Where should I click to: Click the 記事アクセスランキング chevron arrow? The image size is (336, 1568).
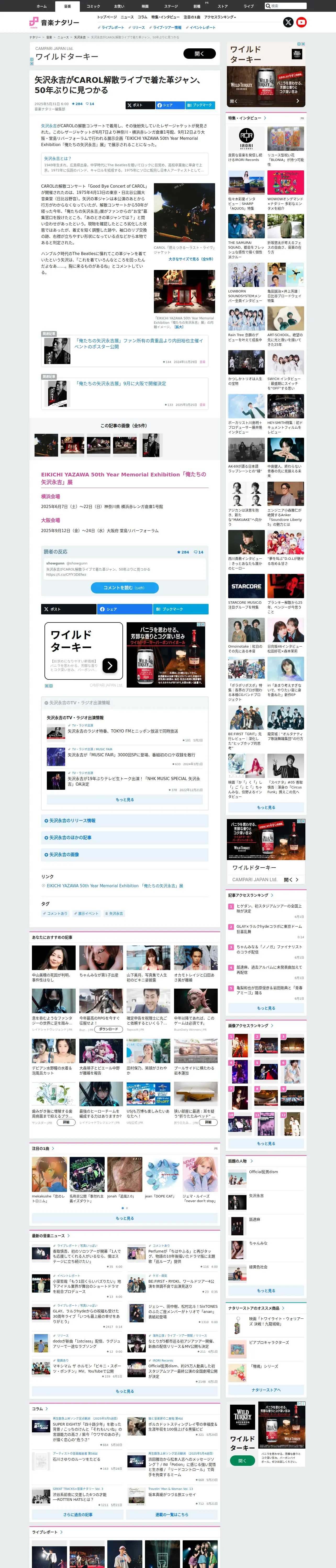coord(272,895)
